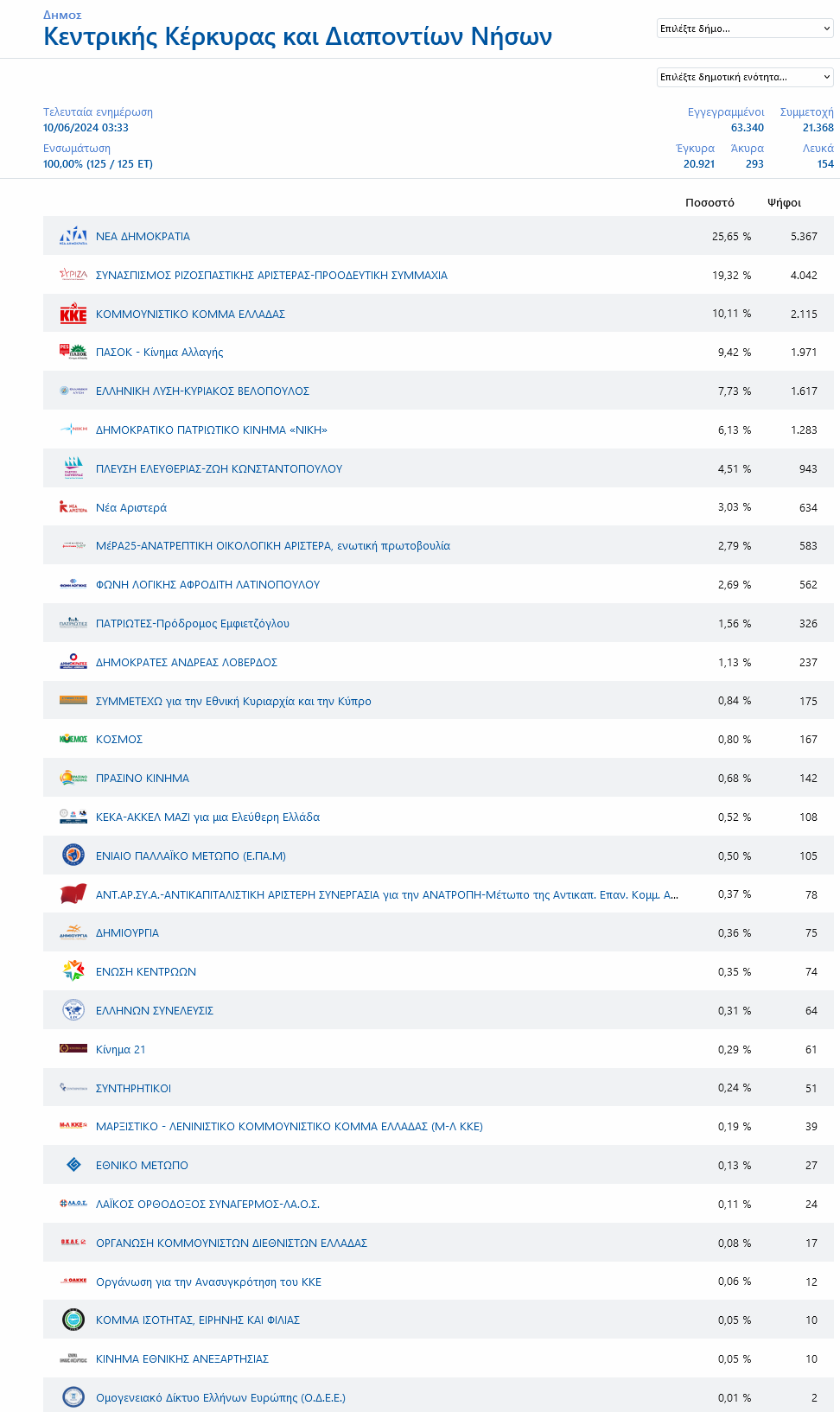The height and width of the screenshot is (1412, 840).
Task: Open the ΕΛΛΗΝΙΚΗ ΛΥΣΗ-ΚΥΡΙΑΚΟΣ ΒΕΛΟΠΟΥΛΟΣ link
Action: (202, 391)
